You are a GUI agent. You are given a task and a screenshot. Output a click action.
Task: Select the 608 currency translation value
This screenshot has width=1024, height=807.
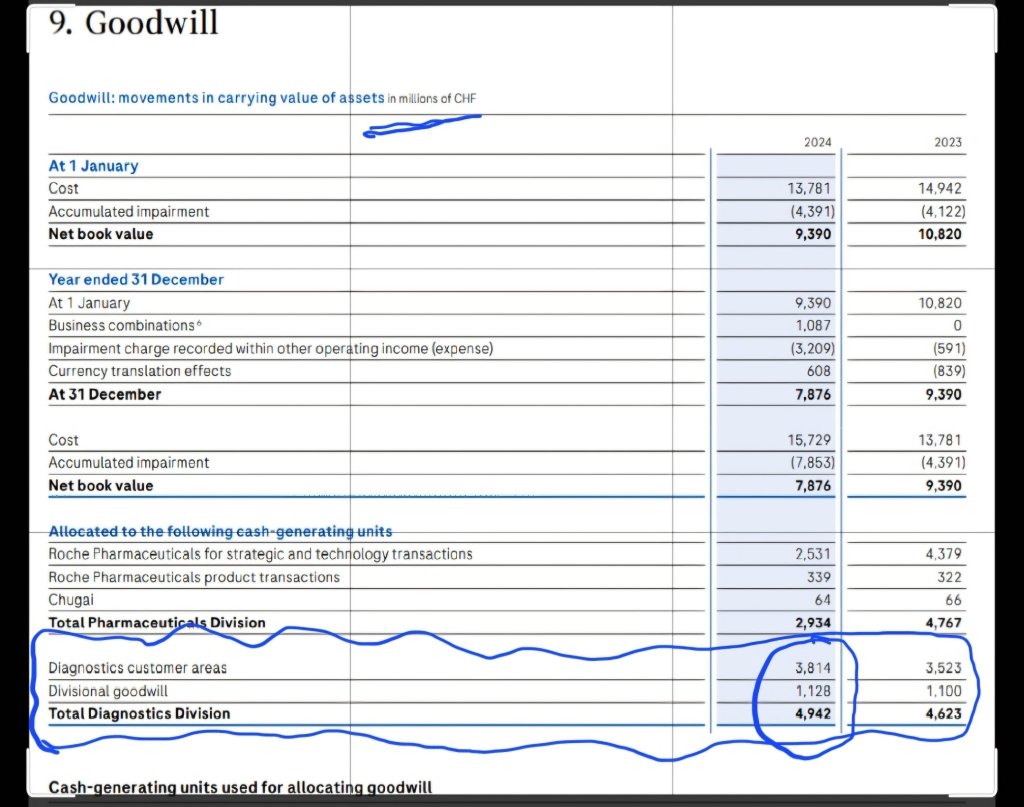pos(819,371)
